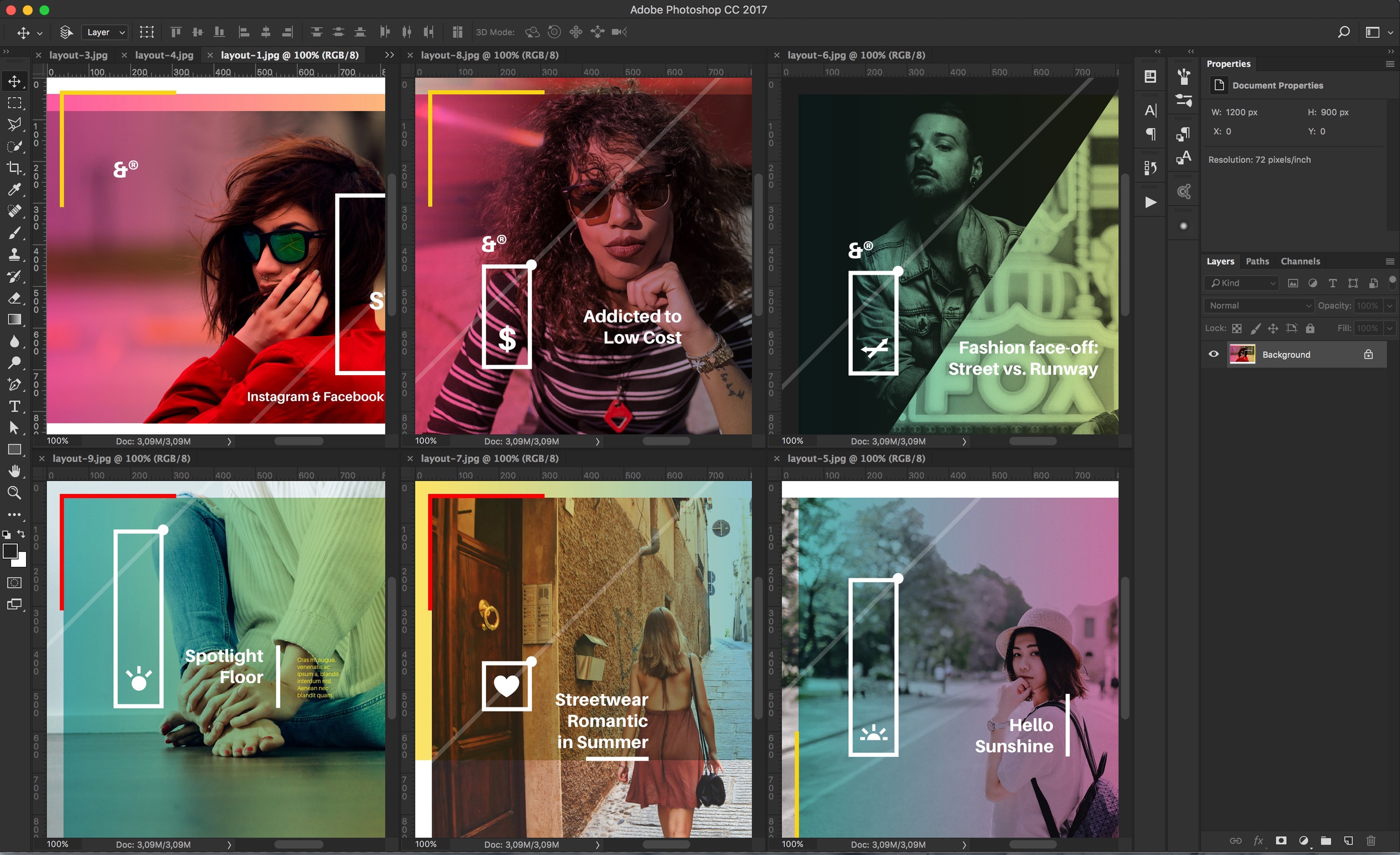
Task: Select the Crop tool
Action: [x=14, y=168]
